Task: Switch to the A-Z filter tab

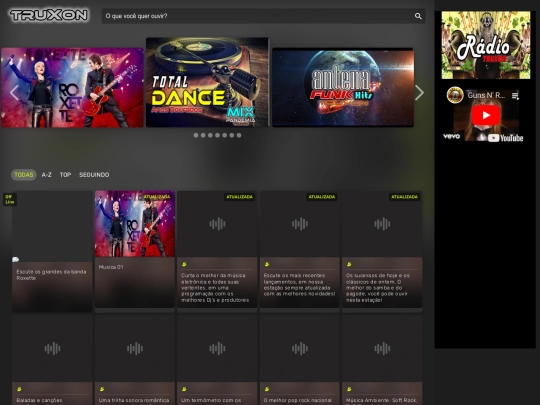Action: [46, 175]
